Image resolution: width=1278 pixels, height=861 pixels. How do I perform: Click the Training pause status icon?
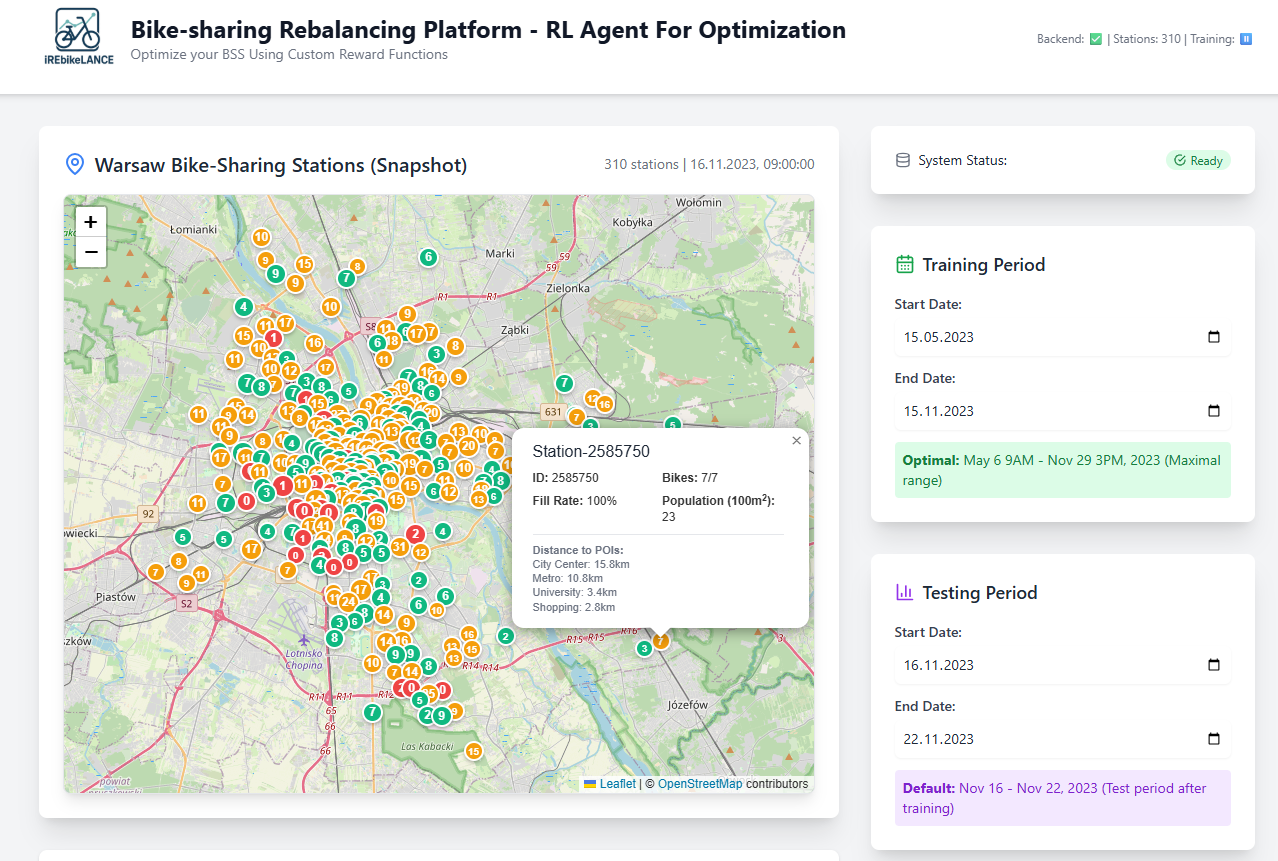tap(1246, 39)
